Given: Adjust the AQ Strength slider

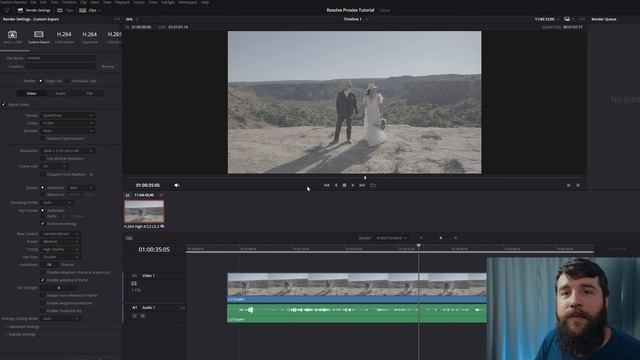Looking at the screenshot, I should pyautogui.click(x=58, y=288).
